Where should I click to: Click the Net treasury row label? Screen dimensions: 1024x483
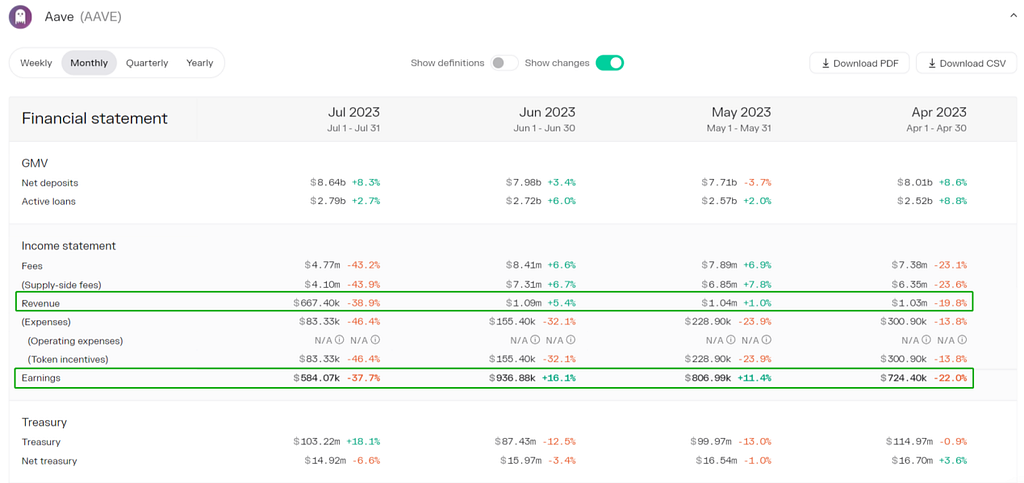tap(49, 461)
